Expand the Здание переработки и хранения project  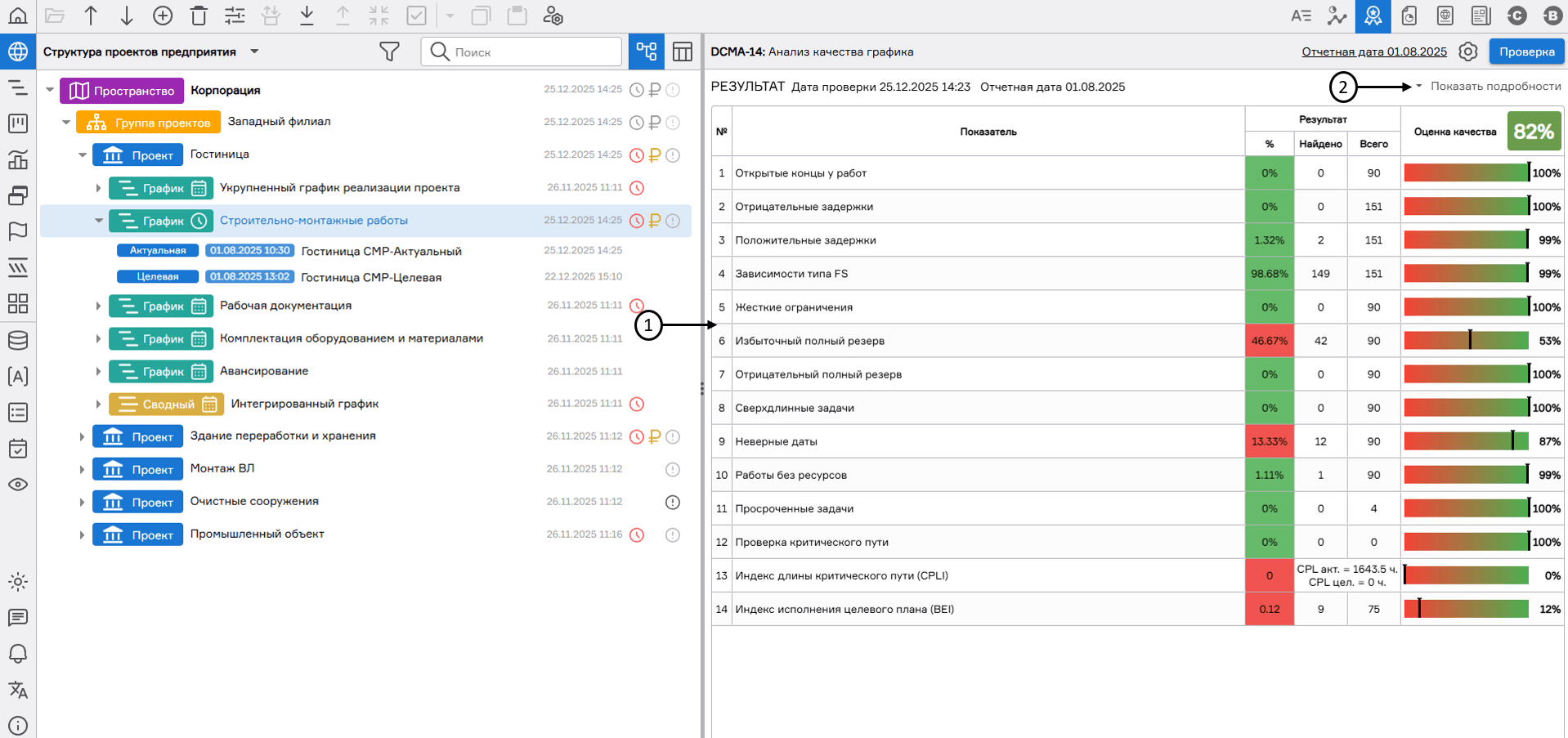pyautogui.click(x=82, y=437)
